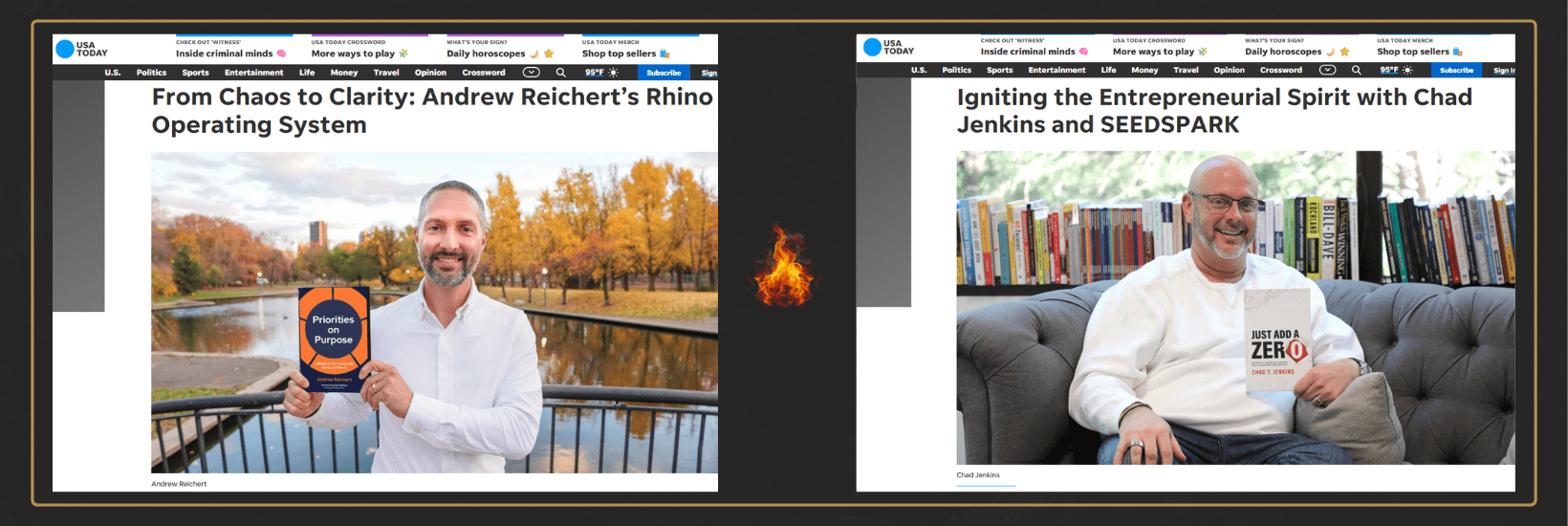Click 'Andrew Reichert' photo caption
This screenshot has height=526, width=1568.
pyautogui.click(x=179, y=484)
